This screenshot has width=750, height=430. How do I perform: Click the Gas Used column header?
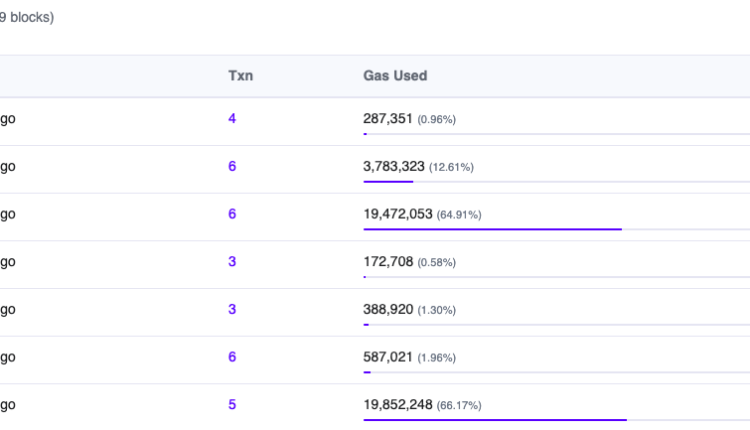395,76
